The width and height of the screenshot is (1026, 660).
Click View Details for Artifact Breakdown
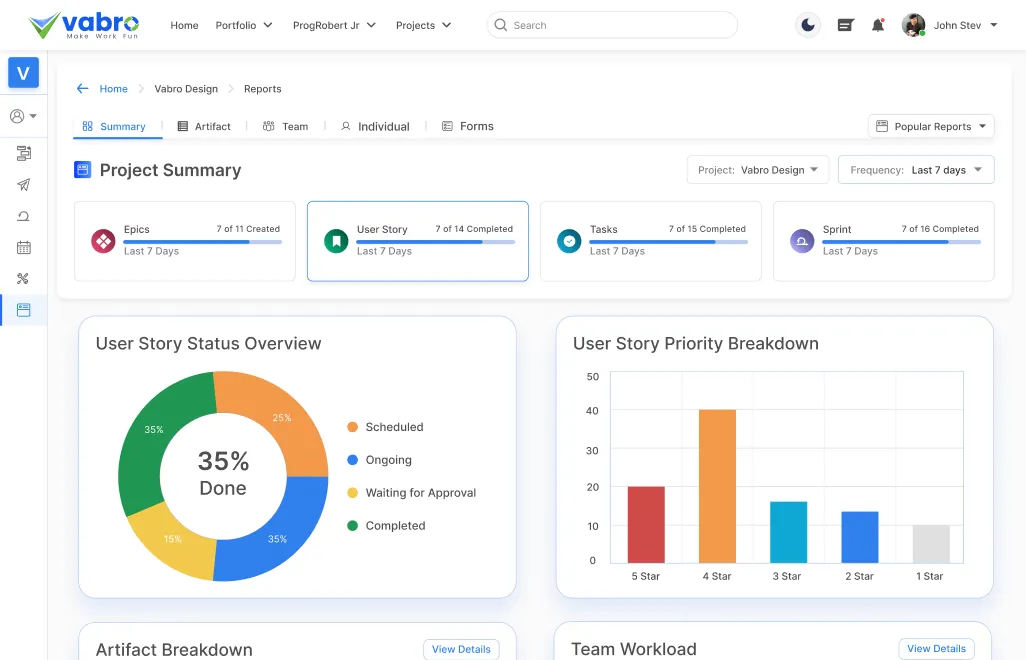coord(461,649)
